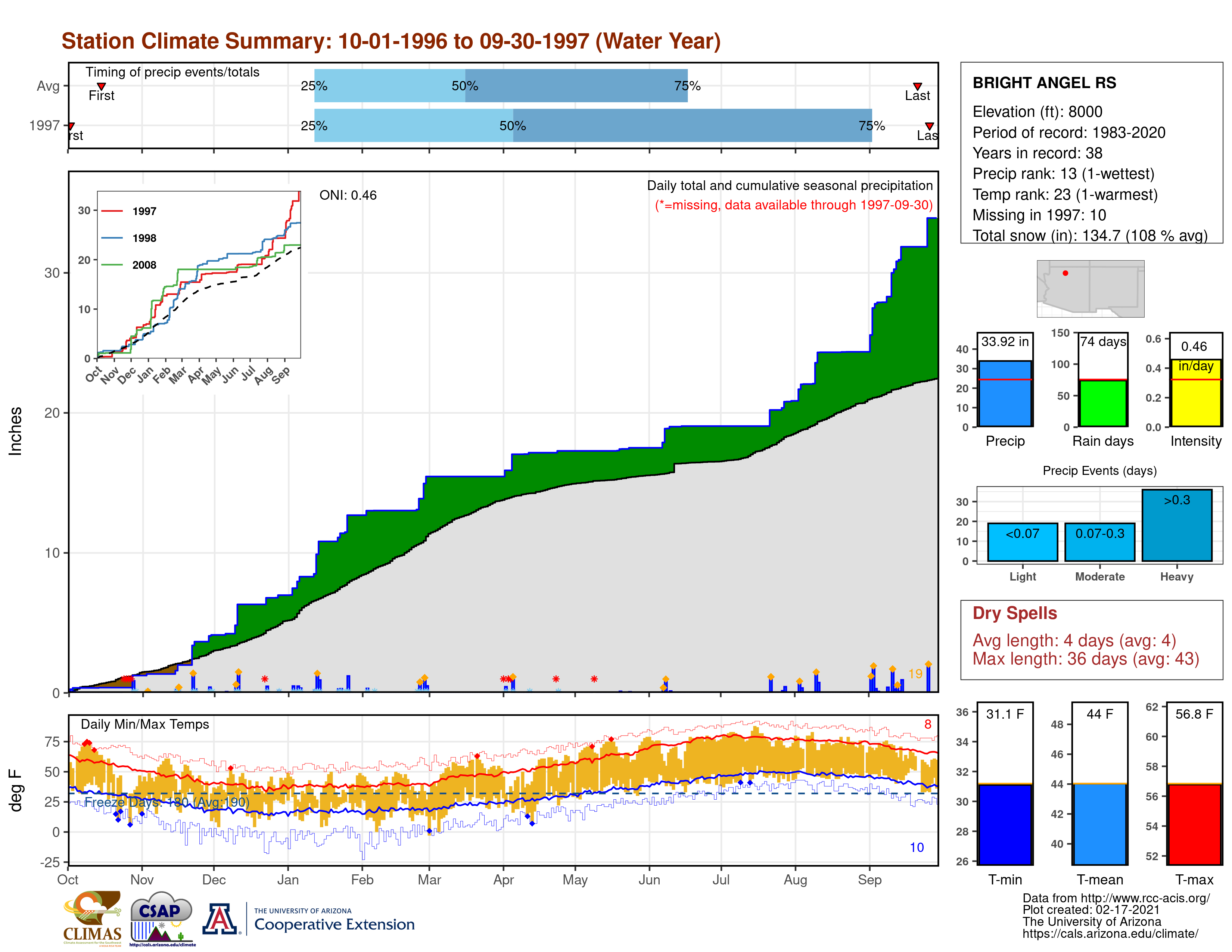
Task: Click 'Temp rank: 23 (1-warmest)' line
Action: (x=1064, y=195)
